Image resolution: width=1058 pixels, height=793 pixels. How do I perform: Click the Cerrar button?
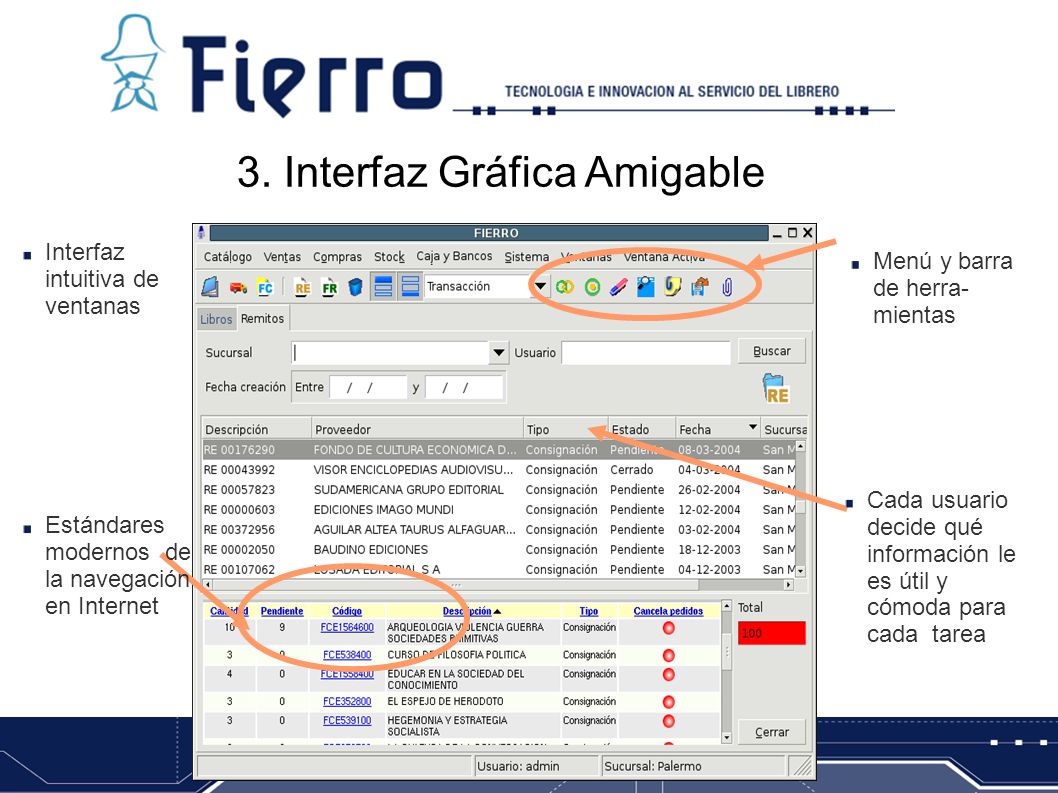(771, 732)
